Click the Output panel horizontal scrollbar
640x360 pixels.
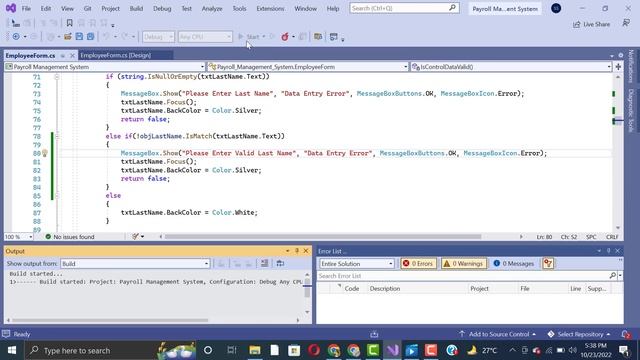coord(110,320)
